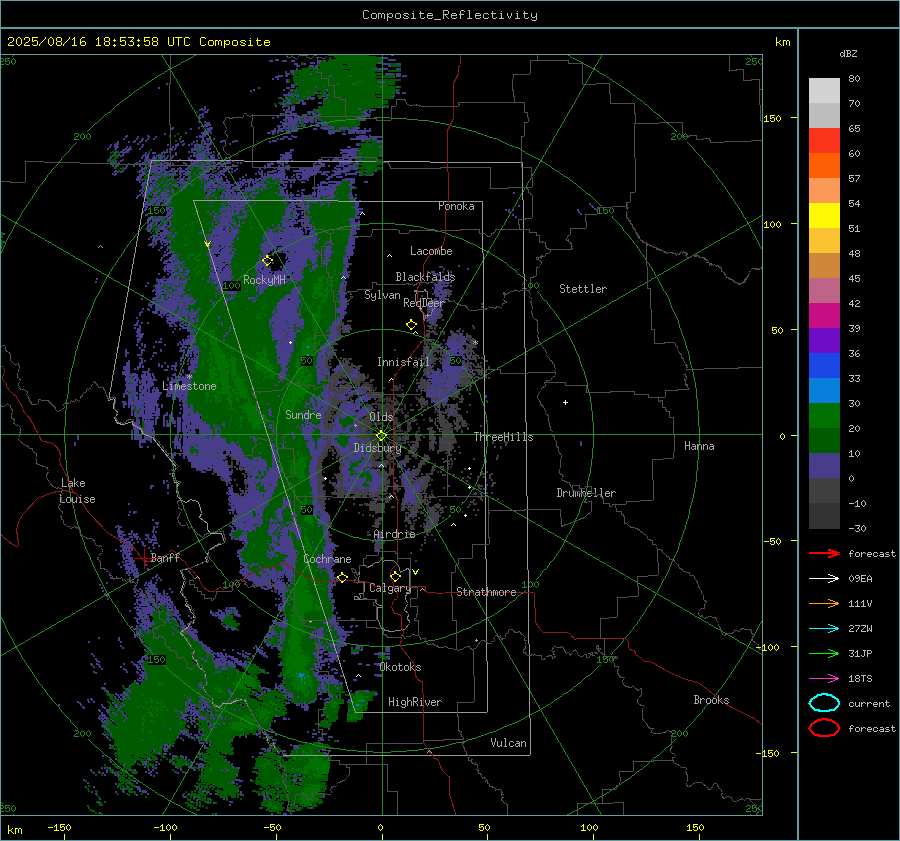900x841 pixels.
Task: Pick the light grey 80 dBZ swatch
Action: (x=824, y=91)
